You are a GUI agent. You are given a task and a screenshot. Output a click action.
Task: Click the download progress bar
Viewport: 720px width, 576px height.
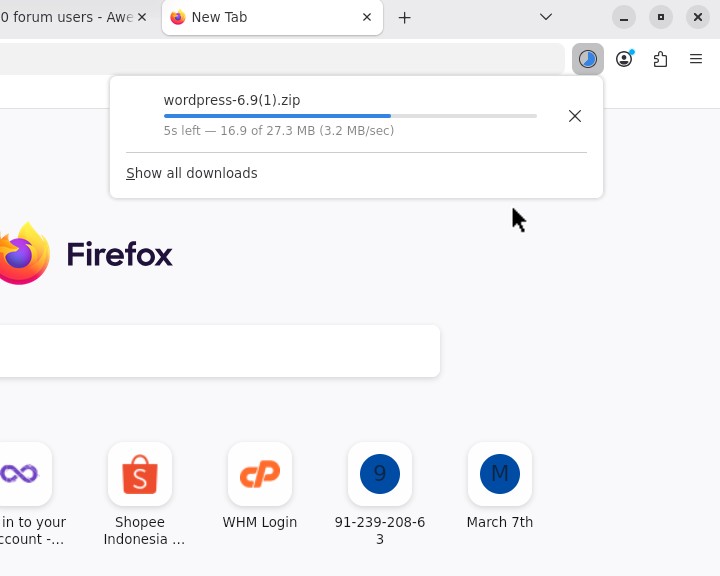point(350,116)
